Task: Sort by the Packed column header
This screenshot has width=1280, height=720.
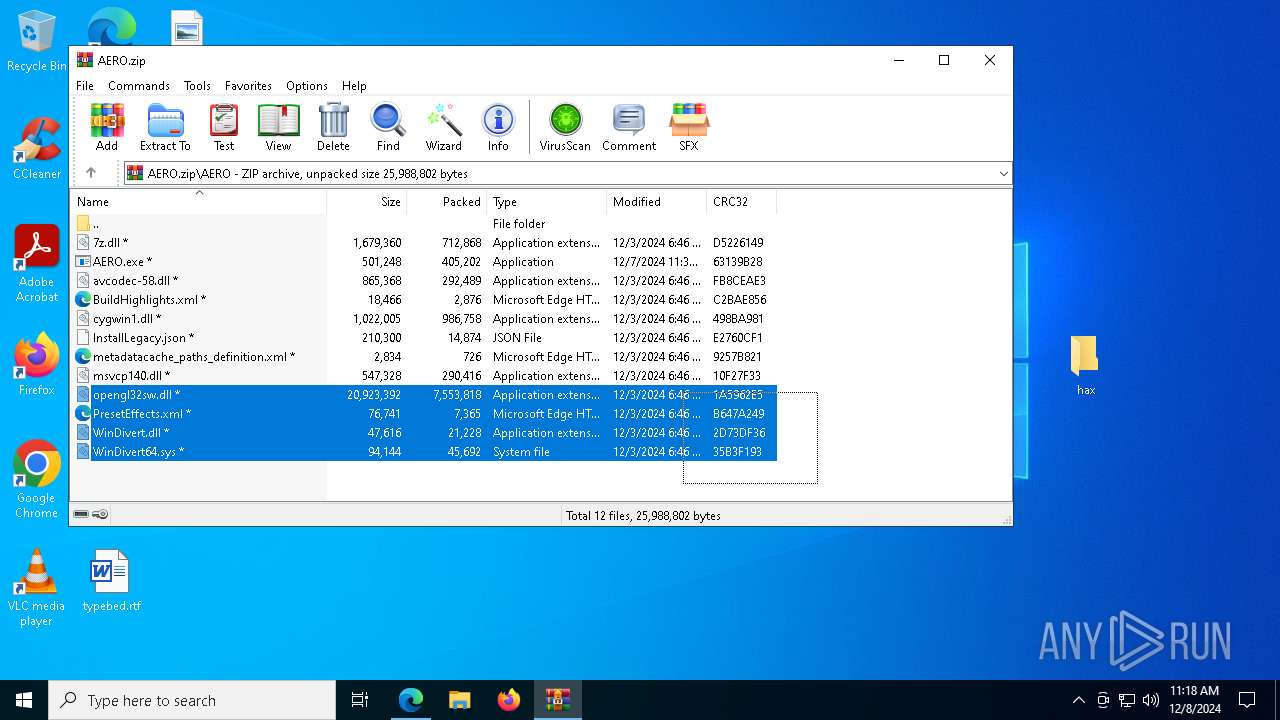Action: (446, 201)
